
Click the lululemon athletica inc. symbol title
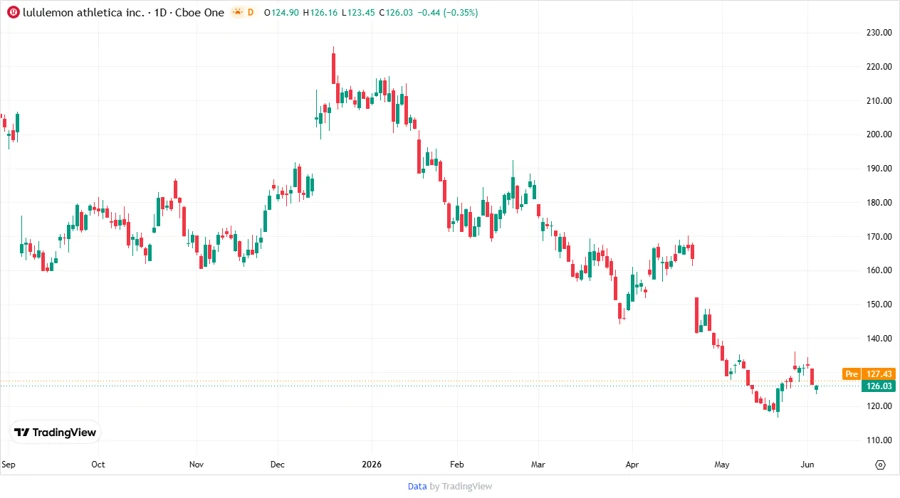point(84,12)
